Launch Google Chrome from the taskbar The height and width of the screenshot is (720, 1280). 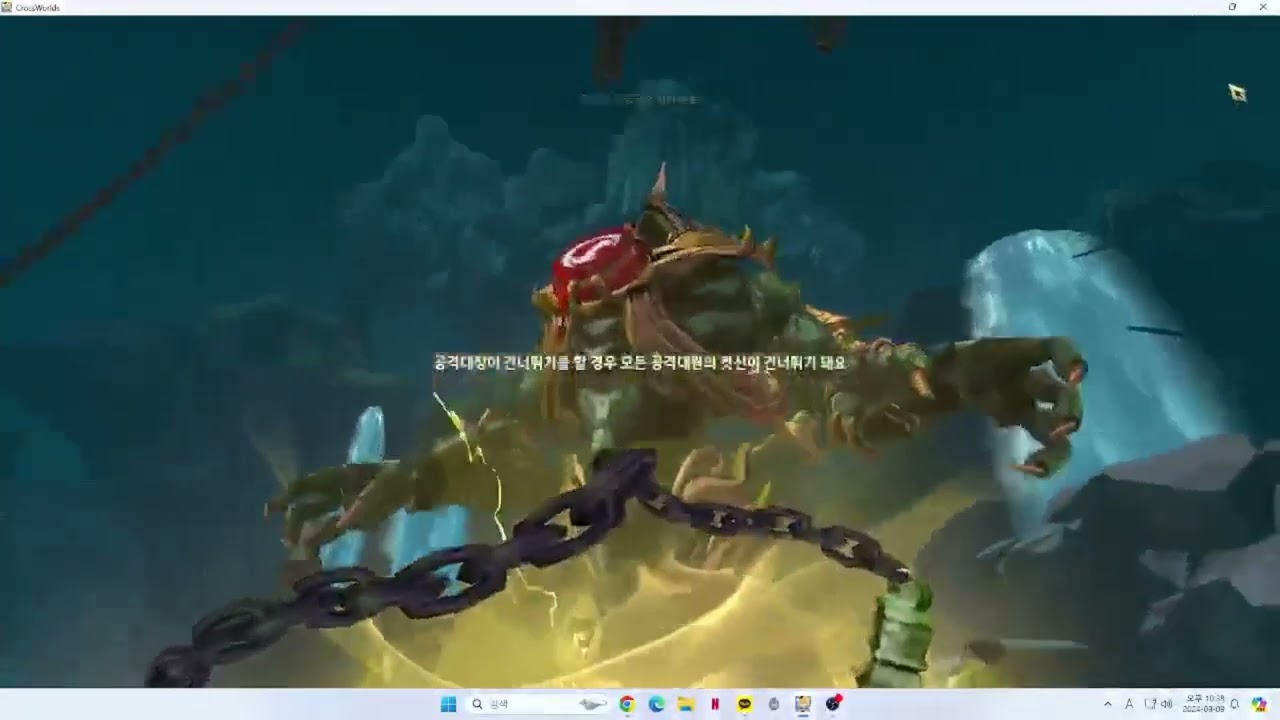click(627, 704)
